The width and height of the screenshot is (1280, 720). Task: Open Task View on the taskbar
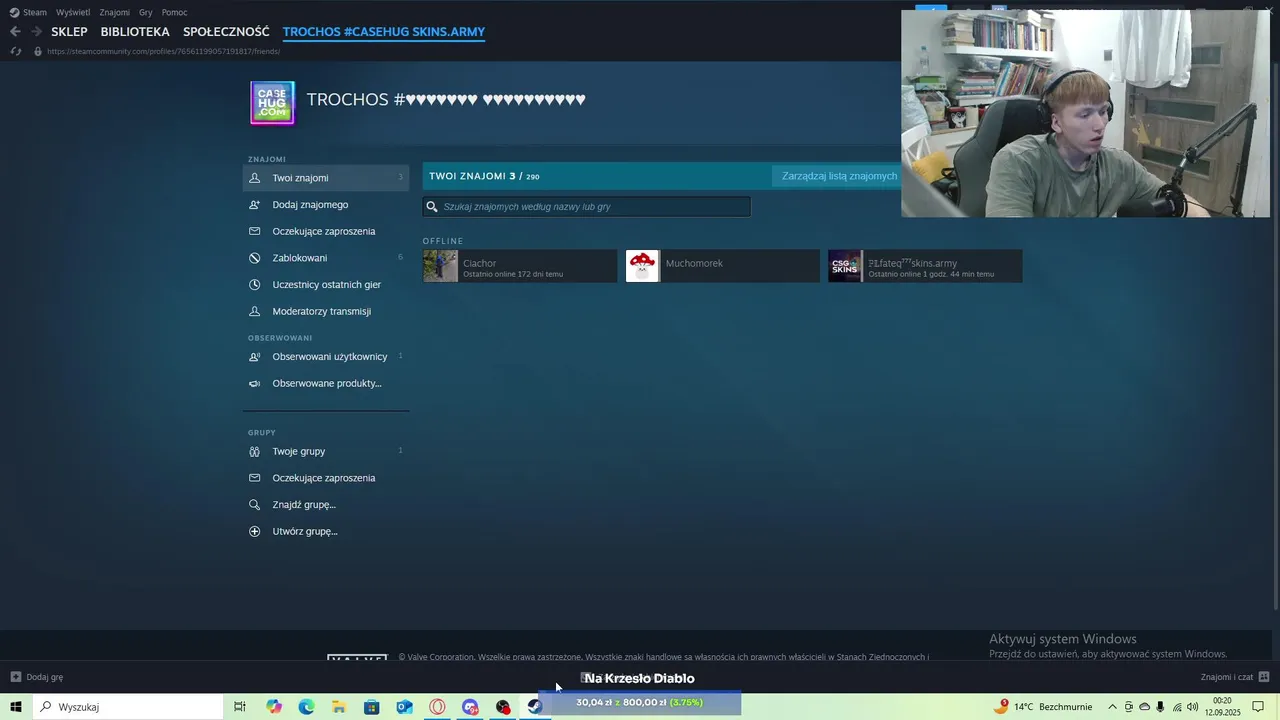(x=240, y=707)
